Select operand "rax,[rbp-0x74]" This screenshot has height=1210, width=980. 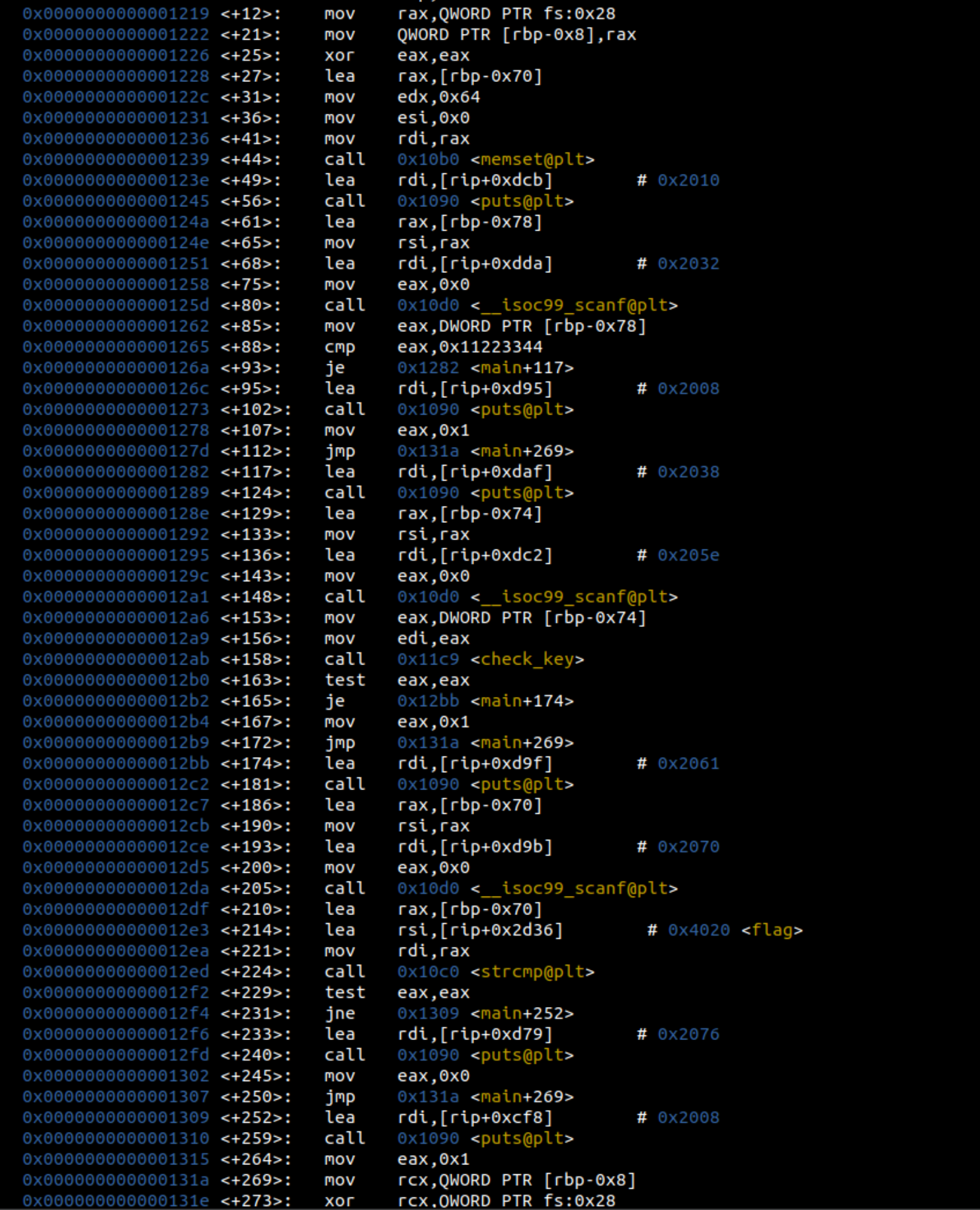point(470,513)
